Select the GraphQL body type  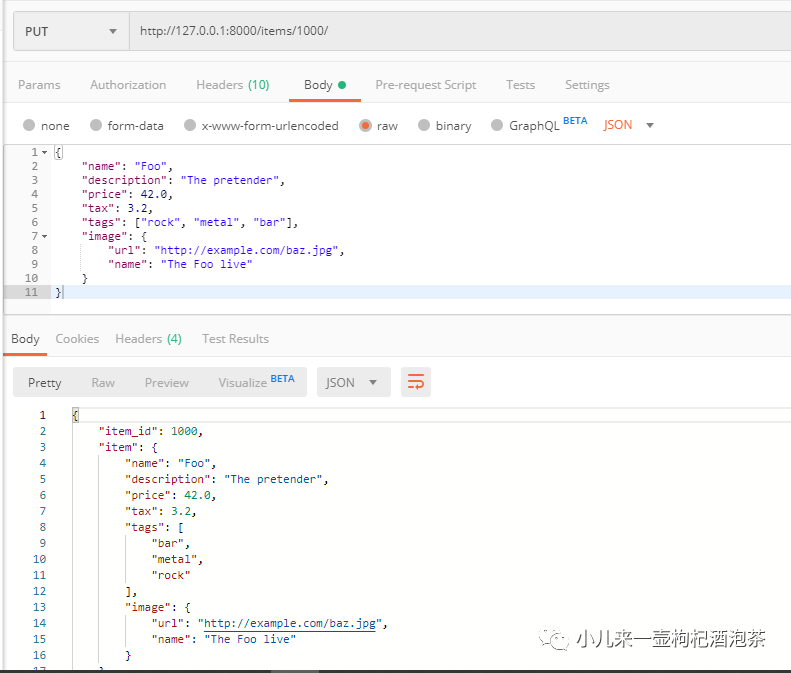point(497,125)
